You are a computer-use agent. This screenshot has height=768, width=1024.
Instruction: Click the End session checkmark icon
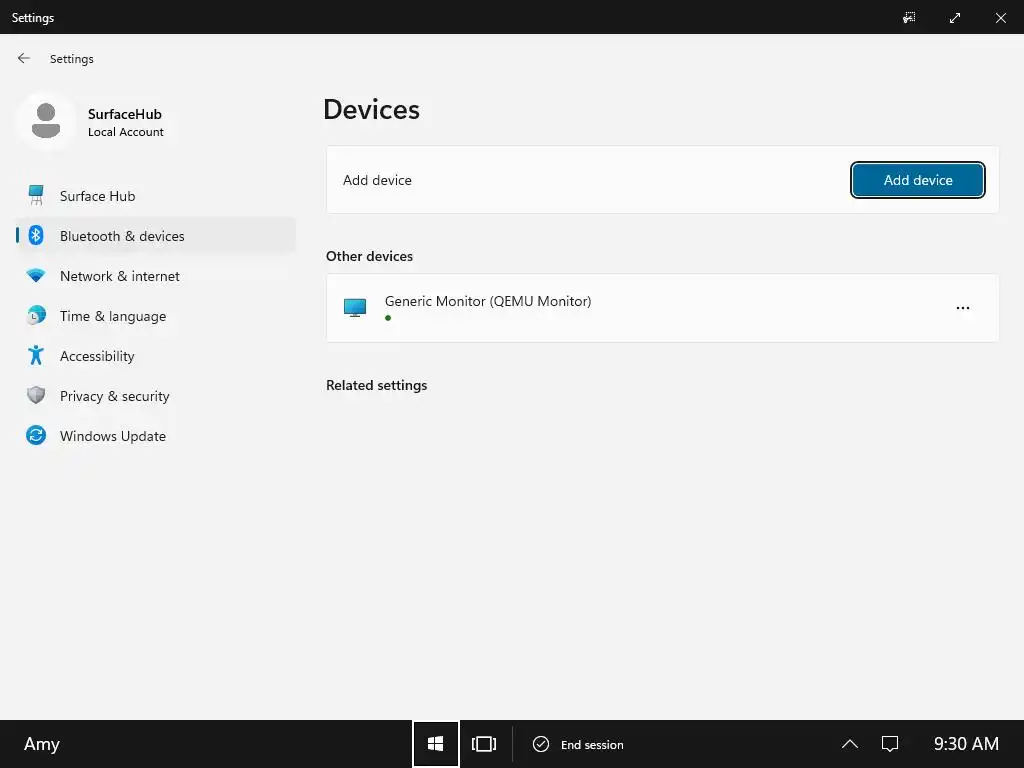(541, 744)
